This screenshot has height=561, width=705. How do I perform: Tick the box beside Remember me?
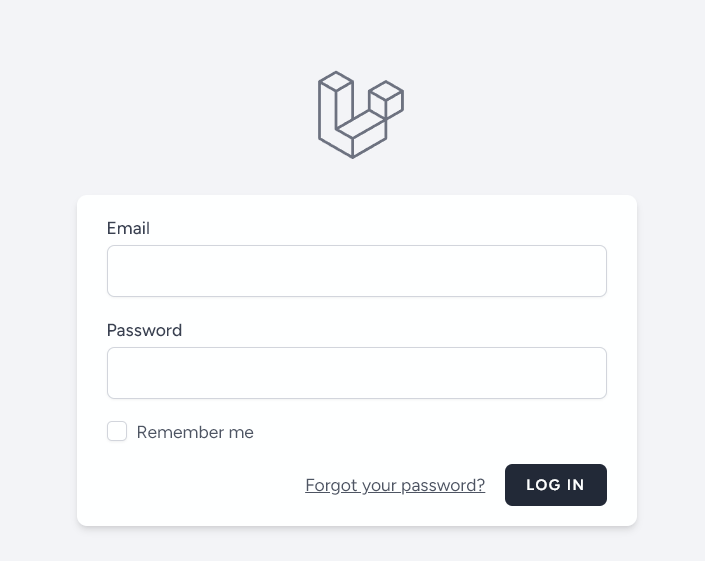(x=117, y=431)
